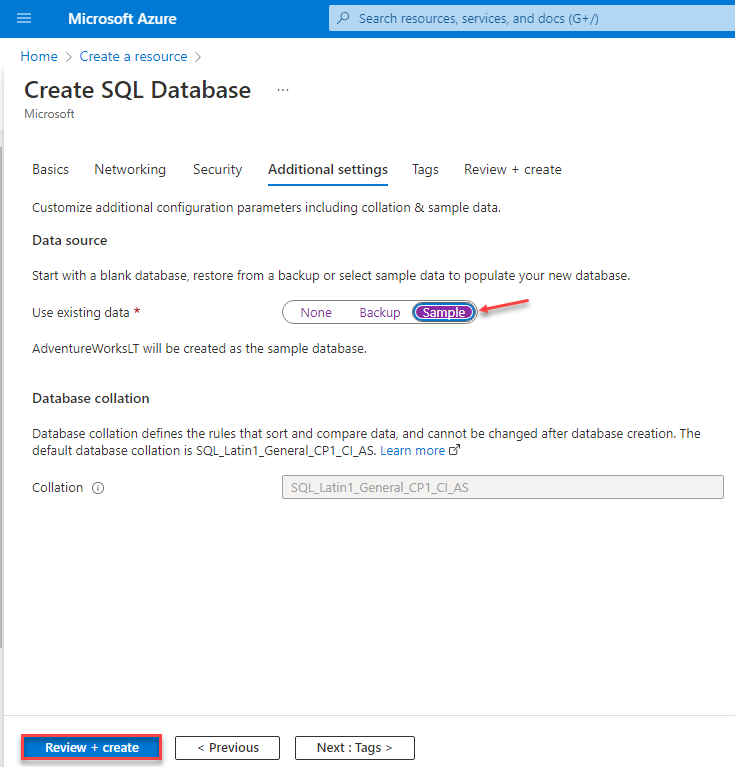The image size is (735, 767).
Task: Click the Collation info icon
Action: [98, 488]
